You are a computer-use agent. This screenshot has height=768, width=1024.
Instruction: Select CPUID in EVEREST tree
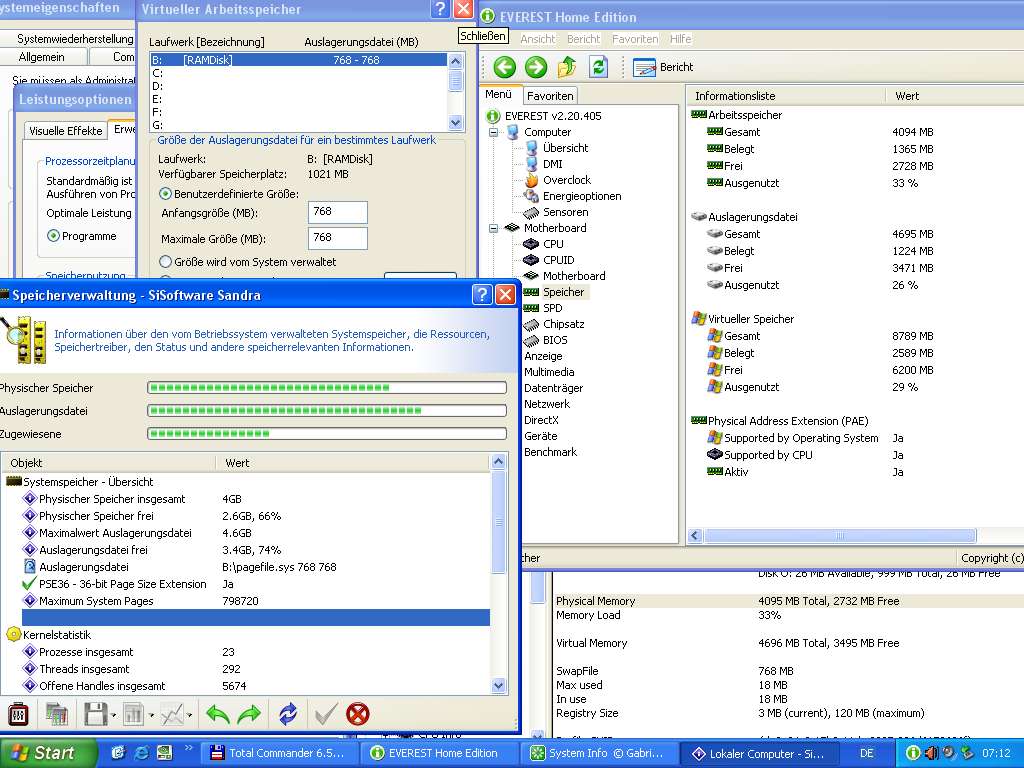(558, 260)
